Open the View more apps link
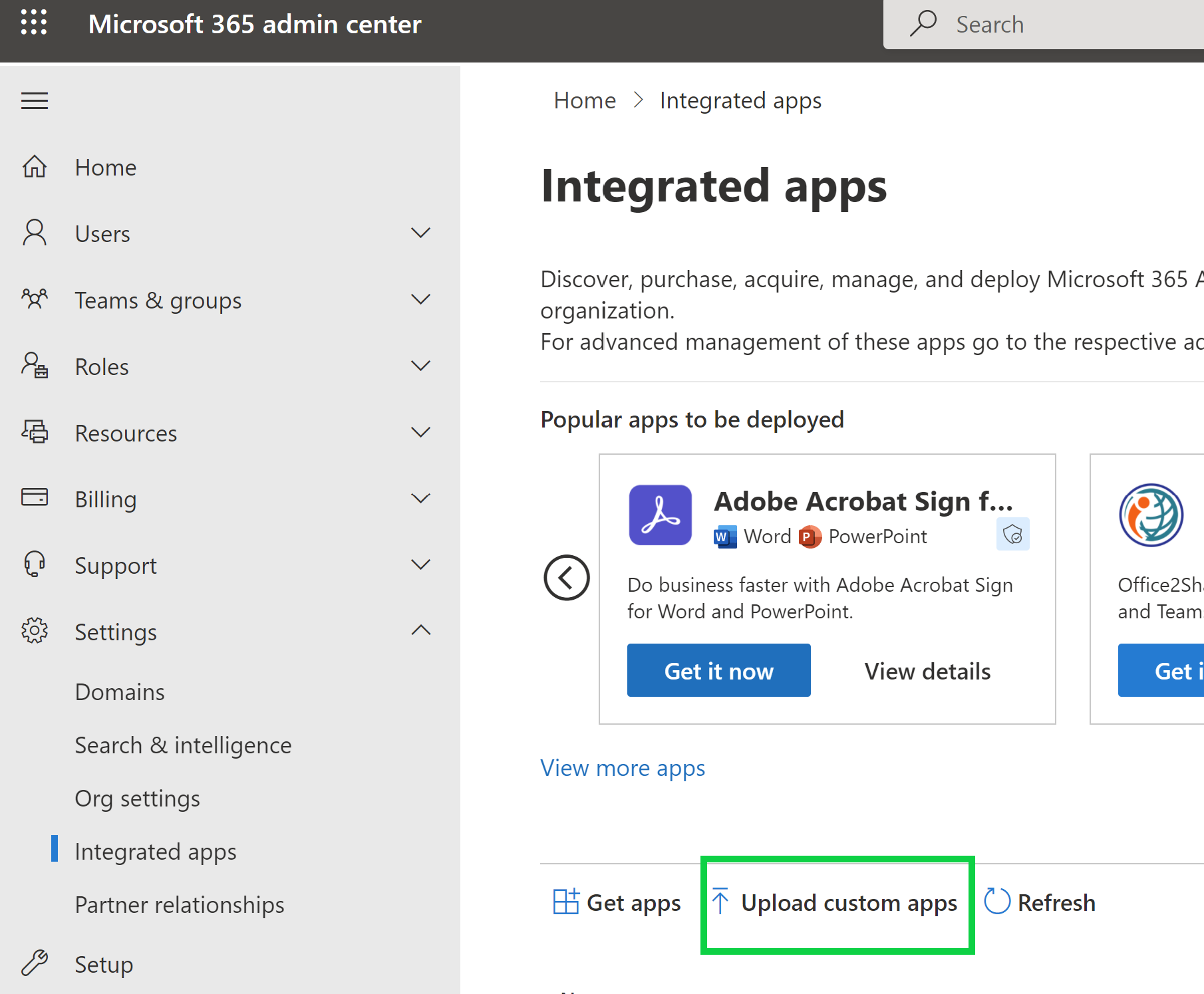This screenshot has height=994, width=1204. [623, 768]
